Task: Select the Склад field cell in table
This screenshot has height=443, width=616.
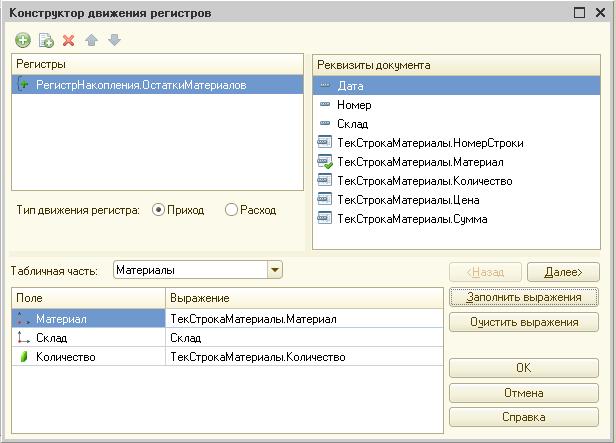Action: pyautogui.click(x=89, y=337)
